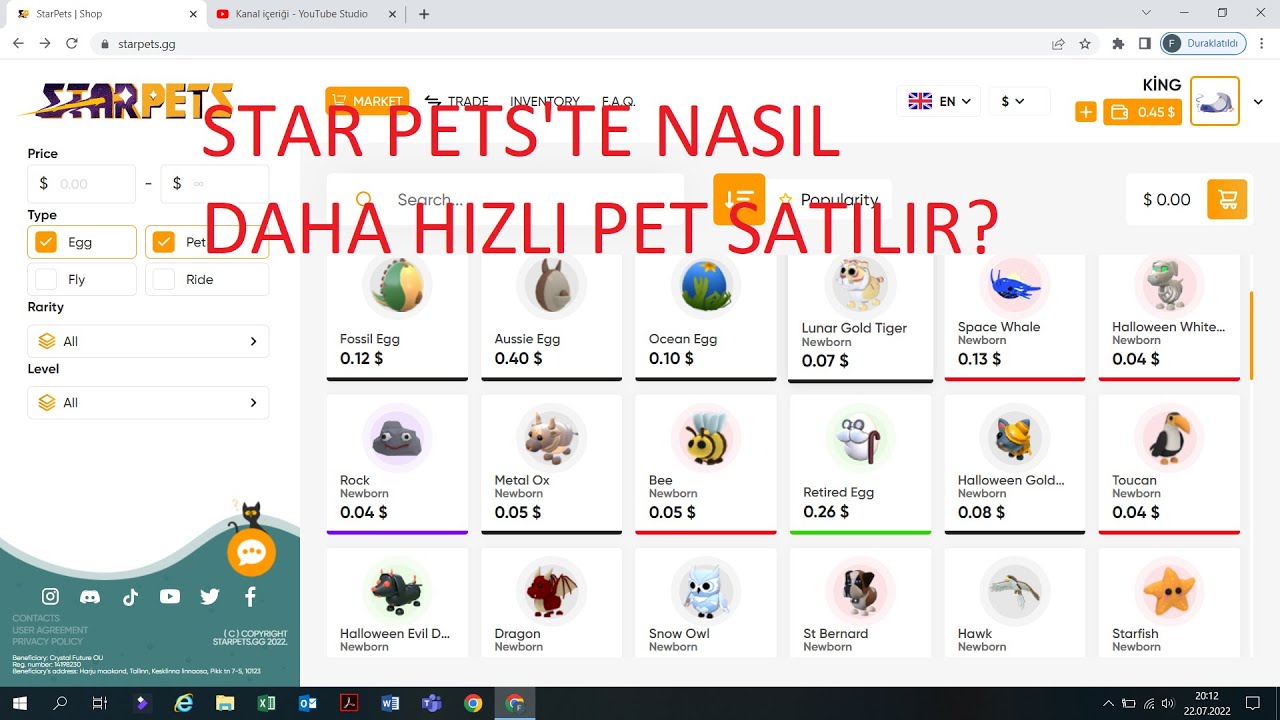Bookmark this page with star icon
The image size is (1280, 720).
pos(1085,44)
